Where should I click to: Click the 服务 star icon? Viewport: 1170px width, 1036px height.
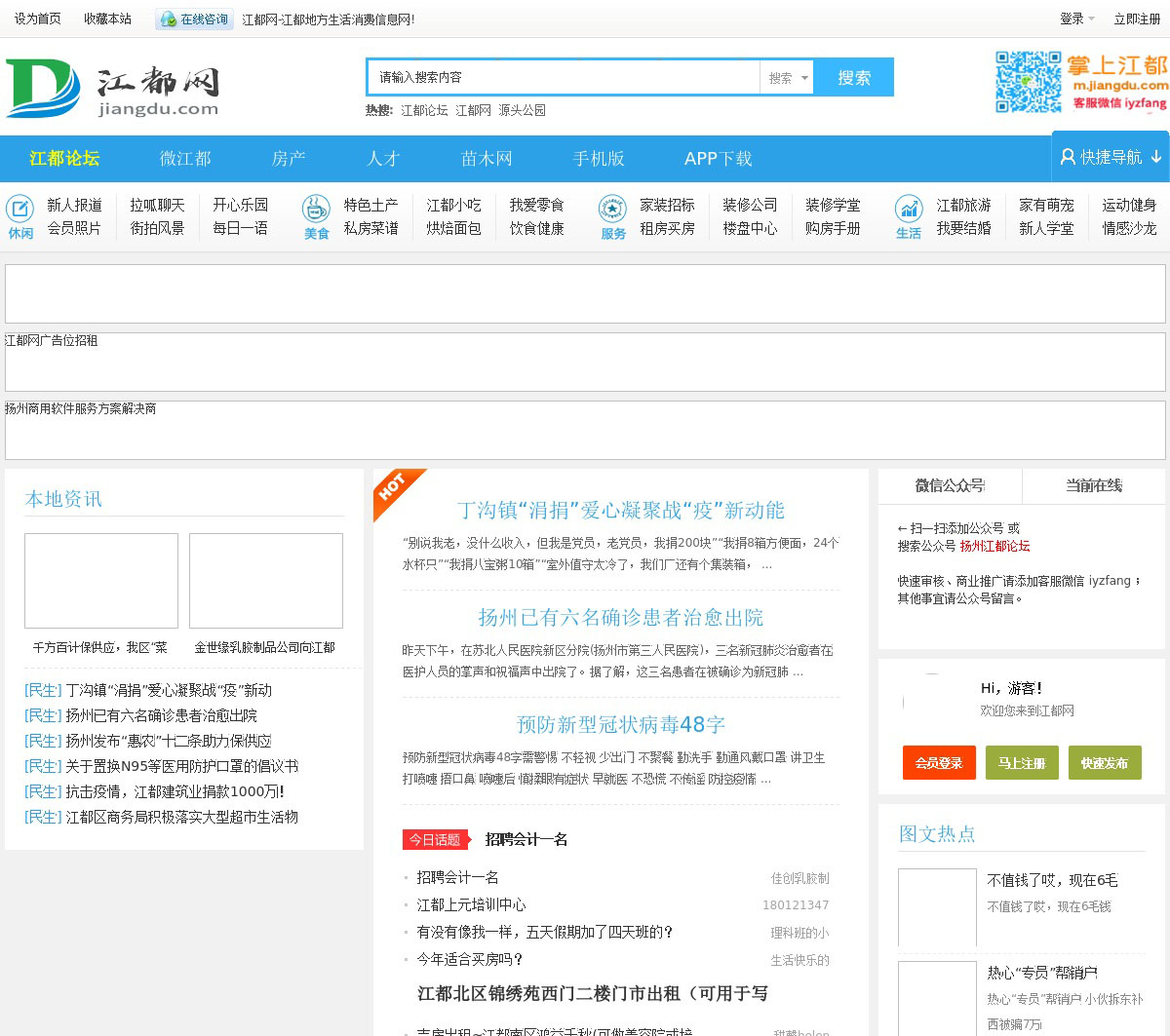point(612,209)
